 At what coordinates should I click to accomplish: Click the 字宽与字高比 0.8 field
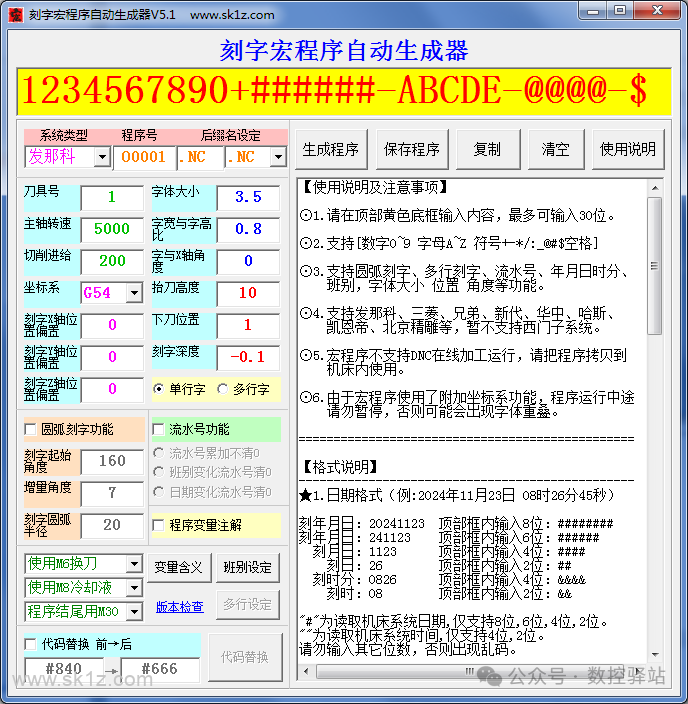pyautogui.click(x=248, y=229)
